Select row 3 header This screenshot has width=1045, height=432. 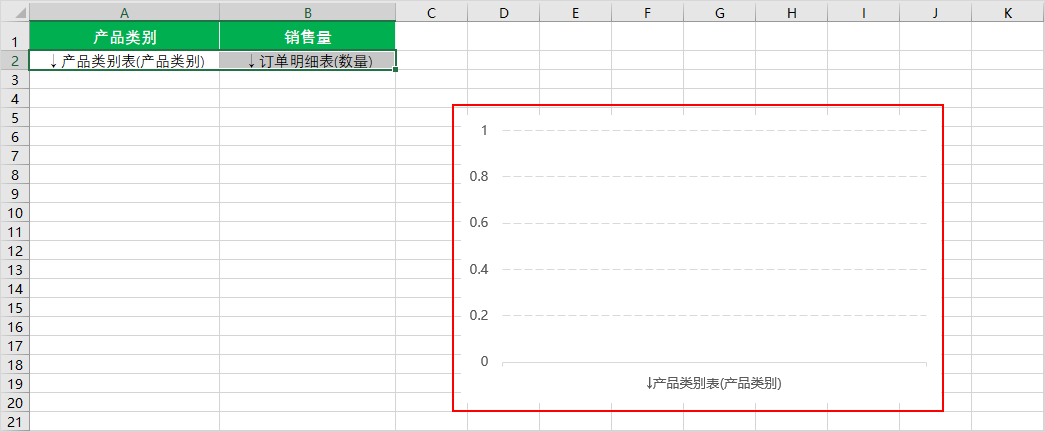coord(15,79)
